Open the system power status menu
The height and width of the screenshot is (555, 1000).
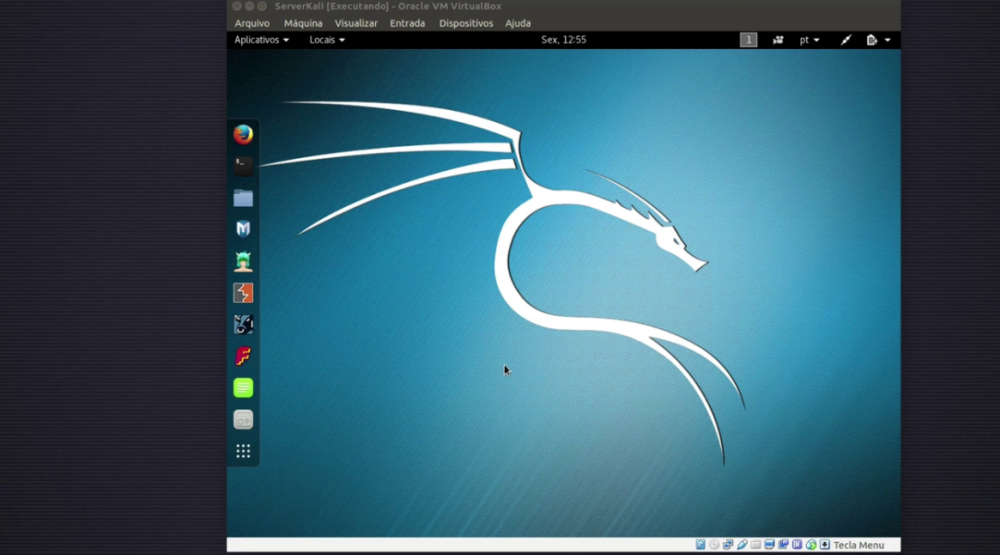tap(878, 40)
